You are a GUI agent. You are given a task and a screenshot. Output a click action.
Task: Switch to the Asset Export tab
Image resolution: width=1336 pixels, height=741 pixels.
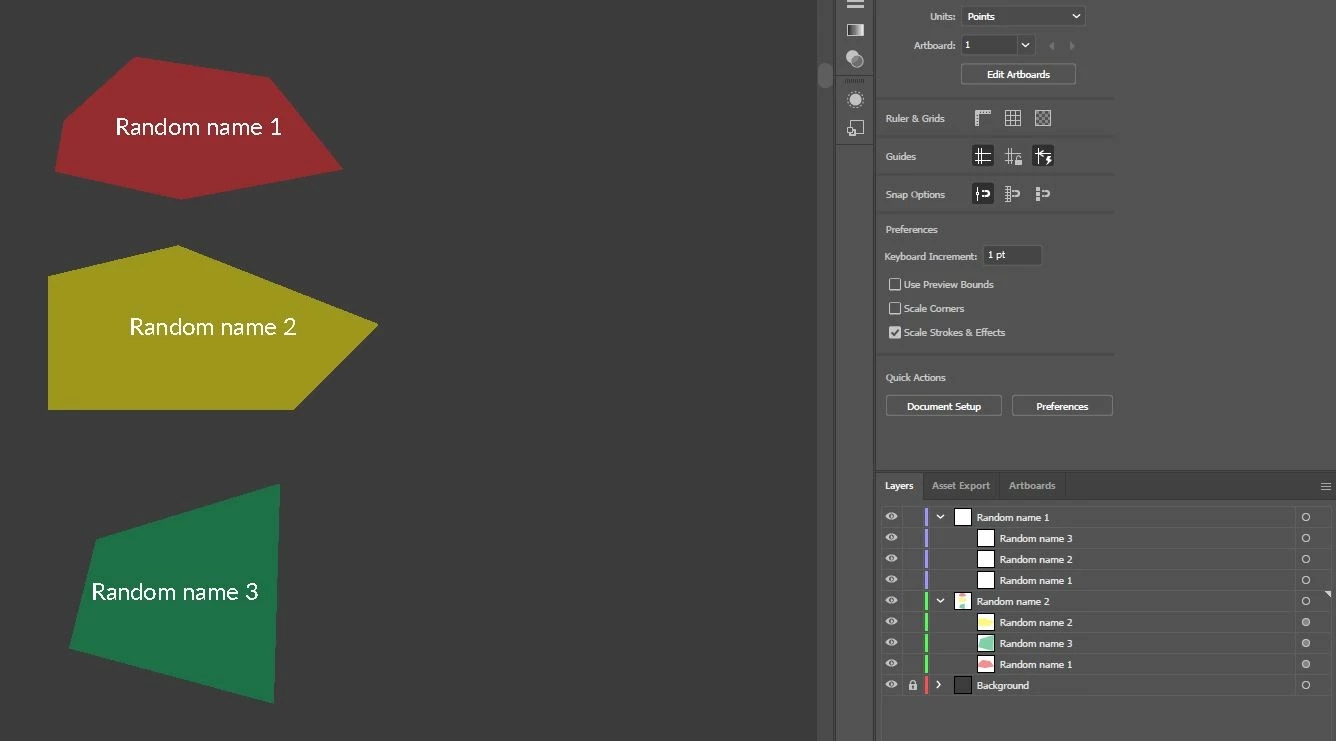[x=961, y=486]
